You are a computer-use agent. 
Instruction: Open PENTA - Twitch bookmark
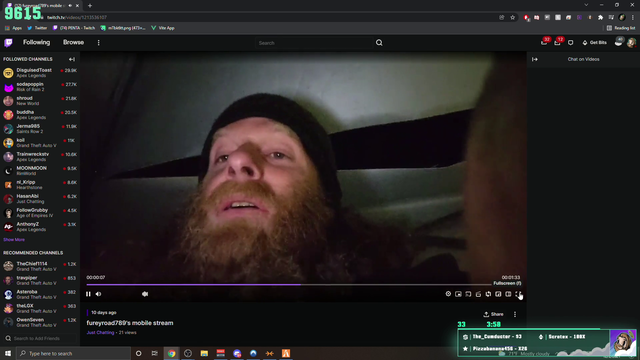(x=74, y=28)
